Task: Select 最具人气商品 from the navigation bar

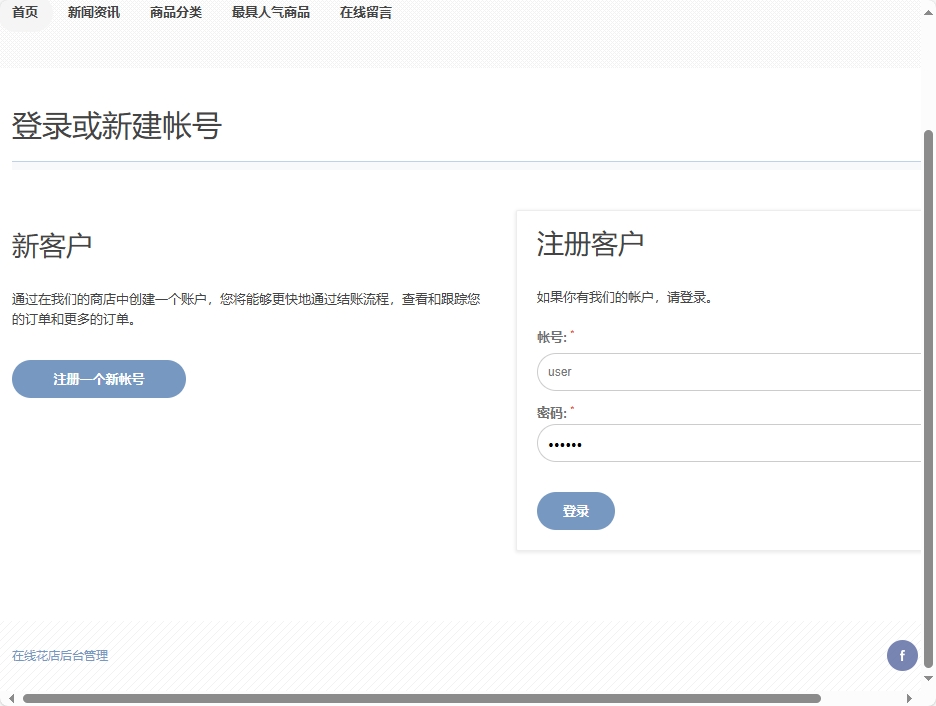Action: [270, 12]
